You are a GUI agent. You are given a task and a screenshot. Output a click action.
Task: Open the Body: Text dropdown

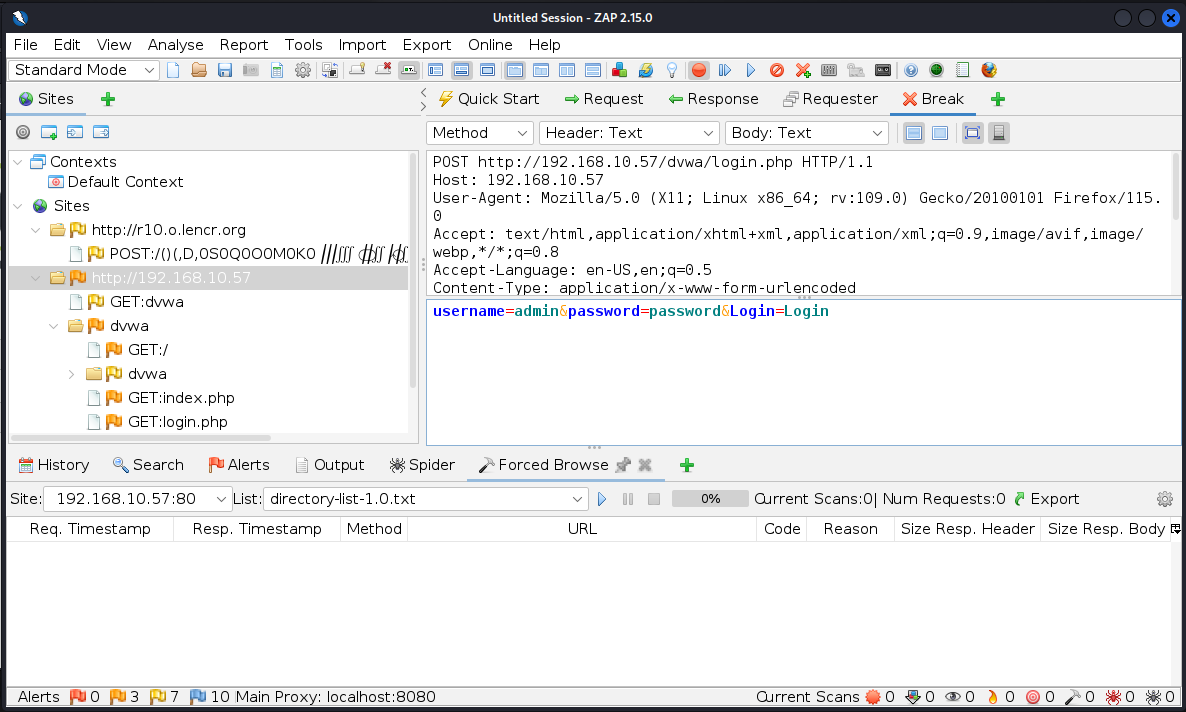click(x=806, y=133)
